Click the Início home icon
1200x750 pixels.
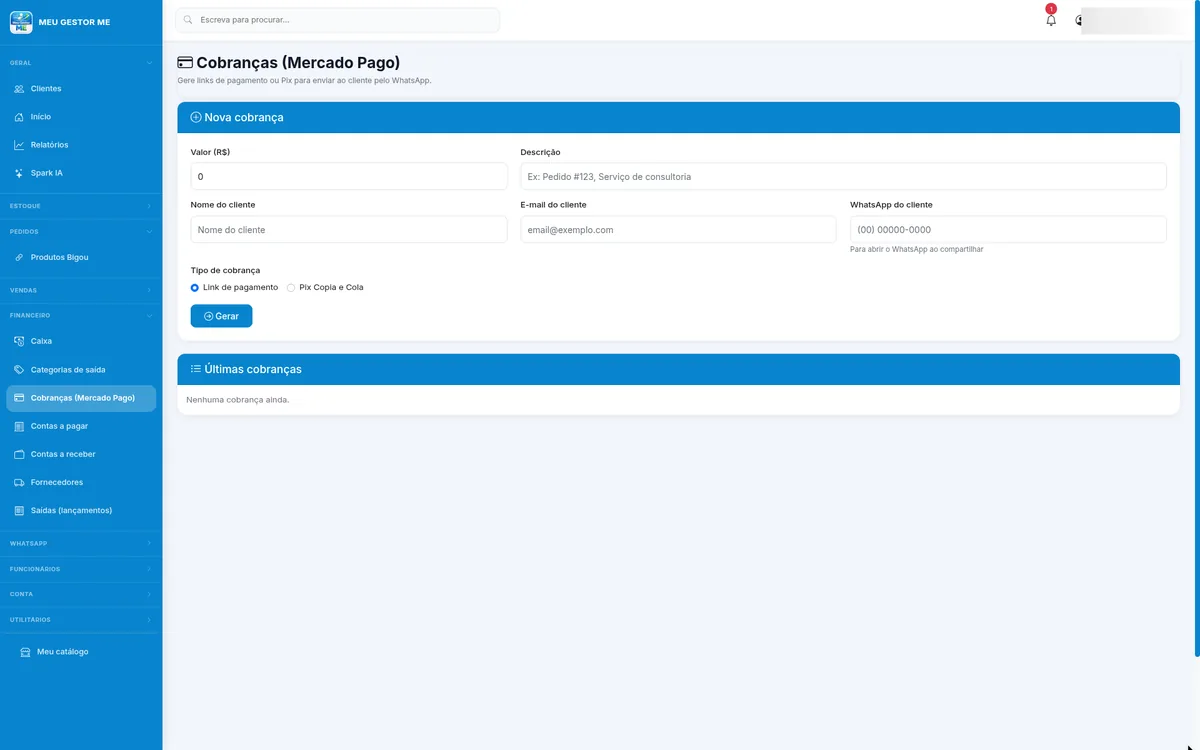[19, 117]
